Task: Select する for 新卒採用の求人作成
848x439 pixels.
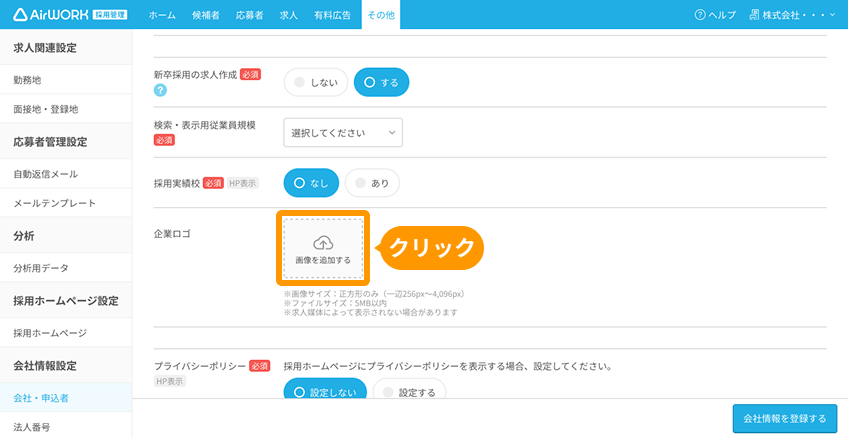Action: tap(381, 82)
